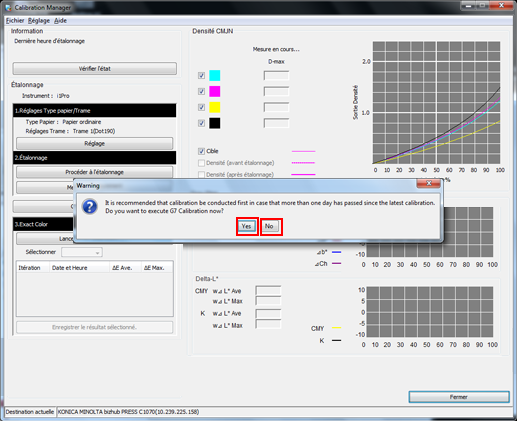Click Yes in the Warning dialog
Screen dimensions: 517x421
pyautogui.click(x=247, y=226)
